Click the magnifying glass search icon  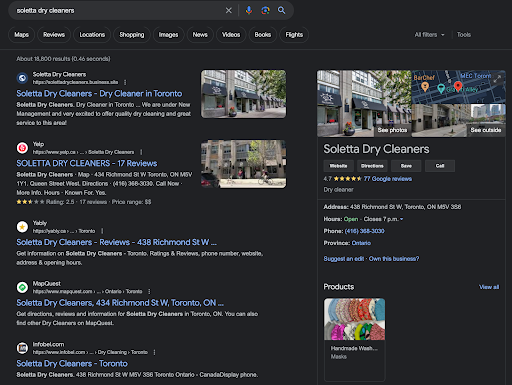[282, 10]
